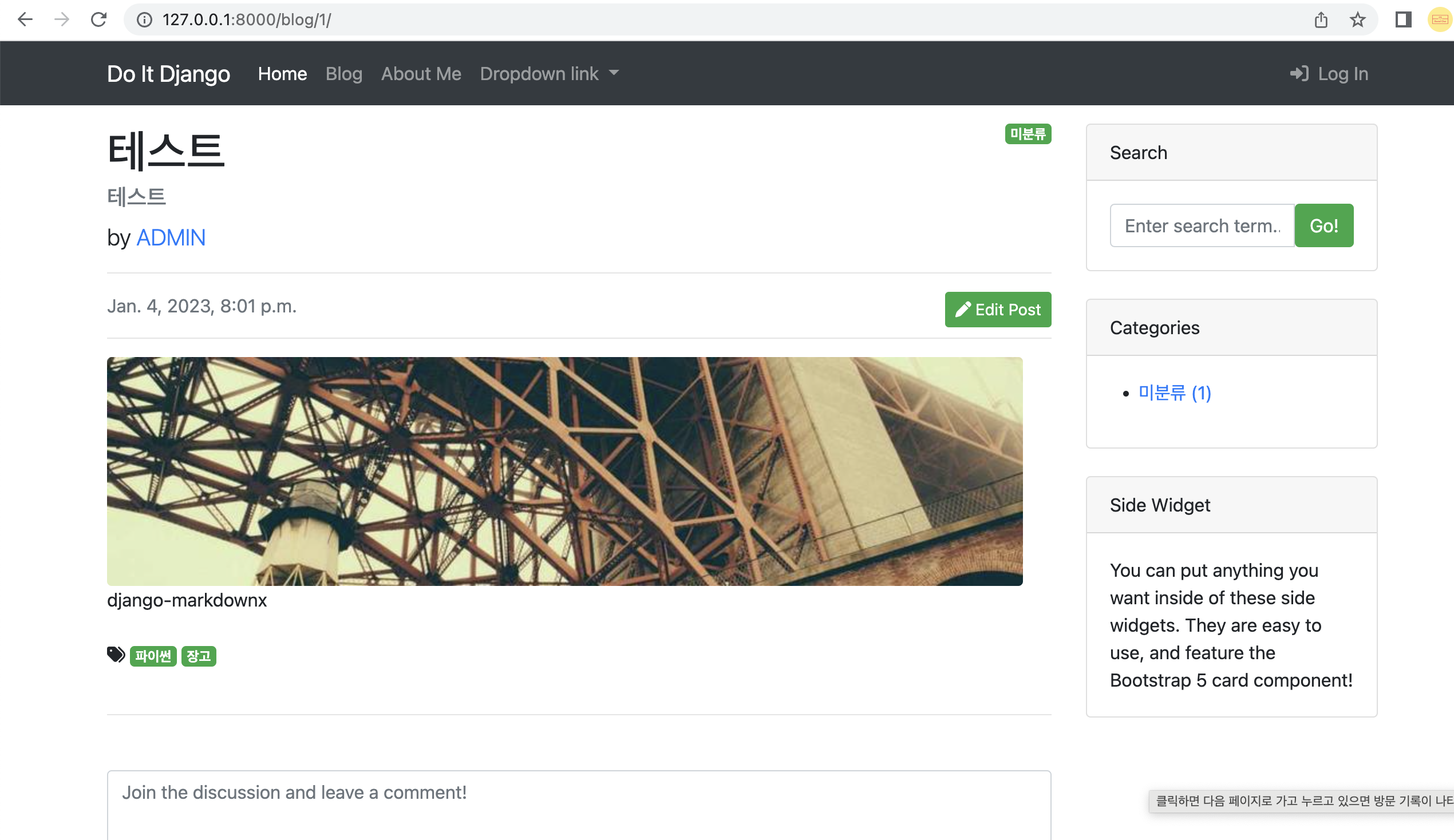Open 미분류 (1) category link
This screenshot has height=840, width=1454.
1174,393
